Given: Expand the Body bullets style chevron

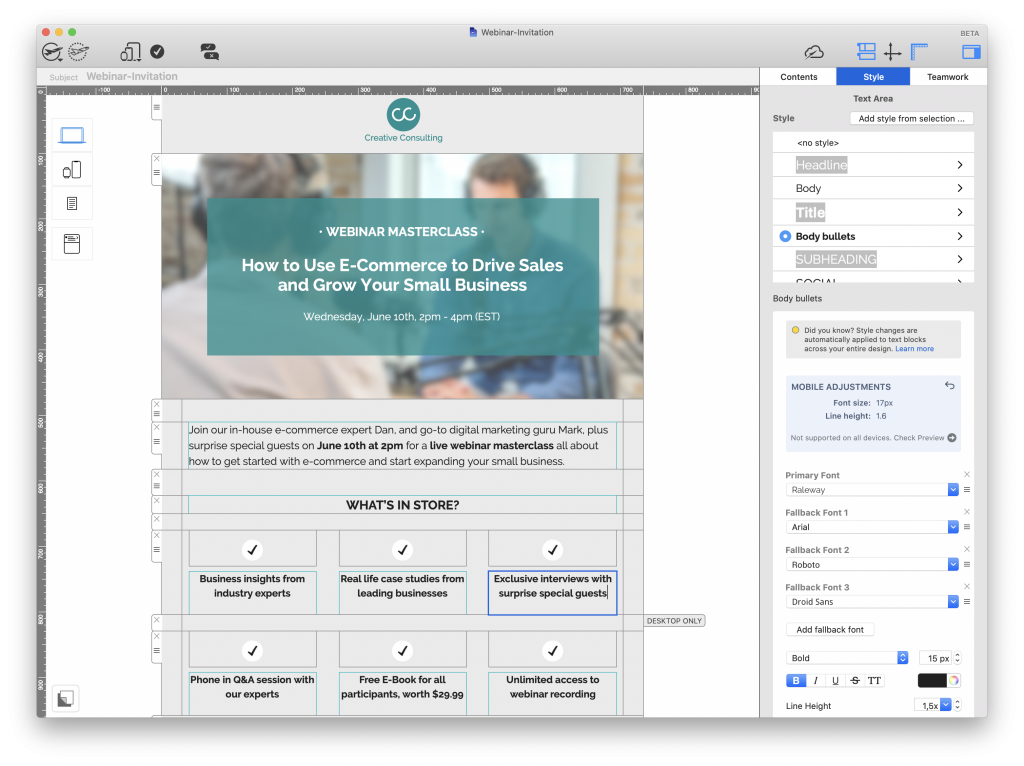Looking at the screenshot, I should (x=959, y=236).
